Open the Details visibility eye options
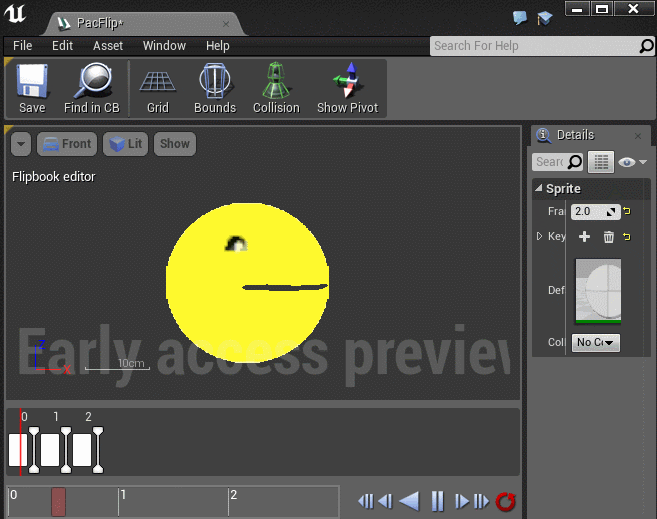This screenshot has width=657, height=519. point(632,162)
